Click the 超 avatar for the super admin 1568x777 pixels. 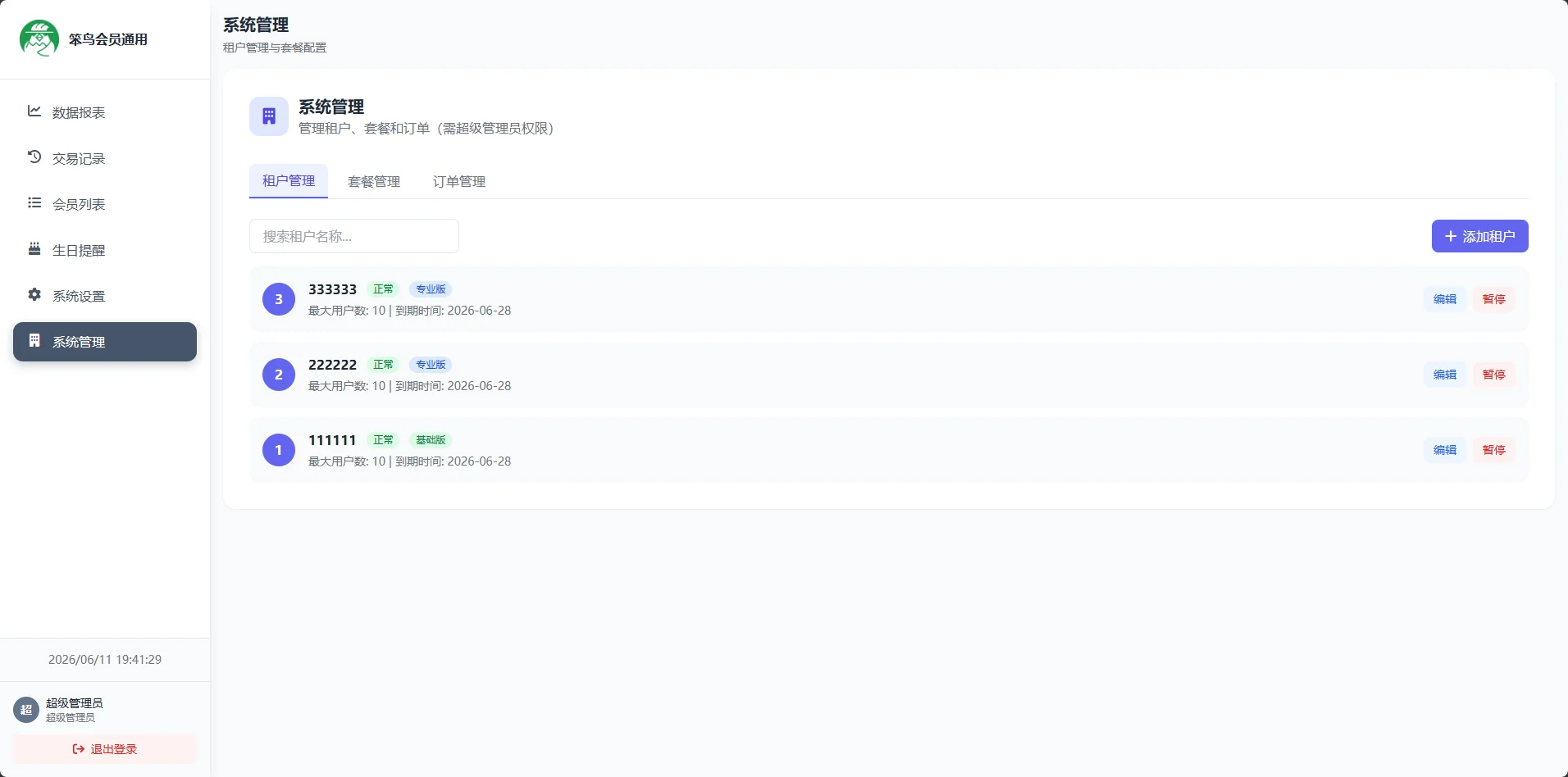[x=26, y=710]
